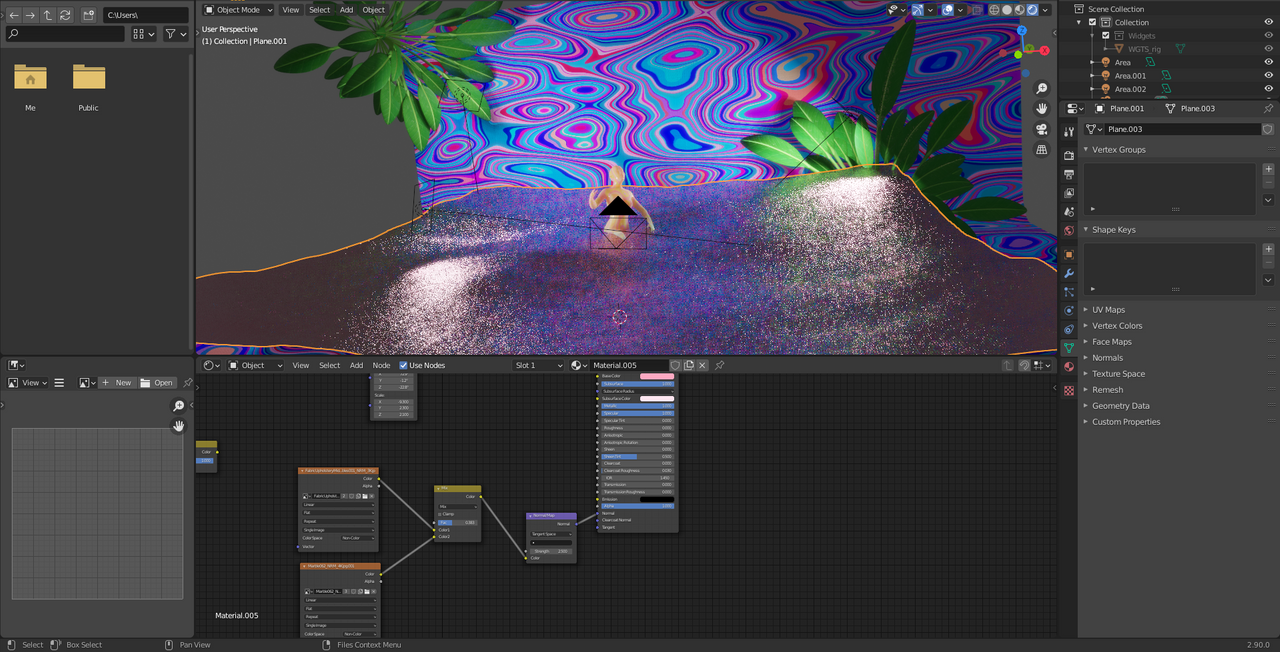
Task: Open the Slot 1 material dropdown
Action: click(x=539, y=365)
